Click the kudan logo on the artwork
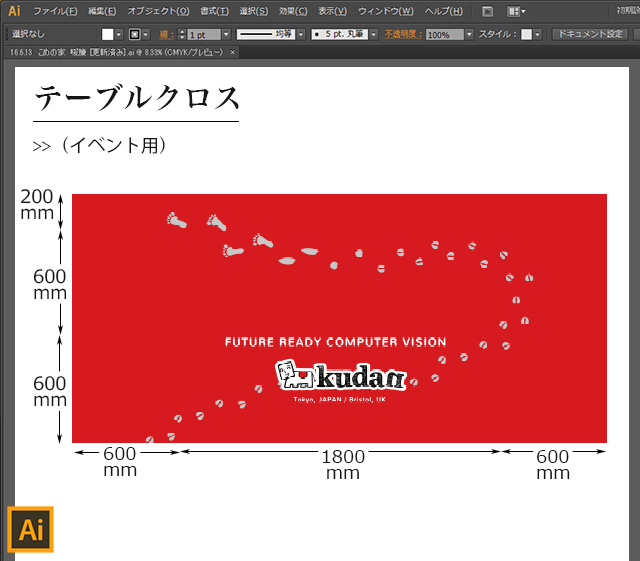 click(x=341, y=376)
